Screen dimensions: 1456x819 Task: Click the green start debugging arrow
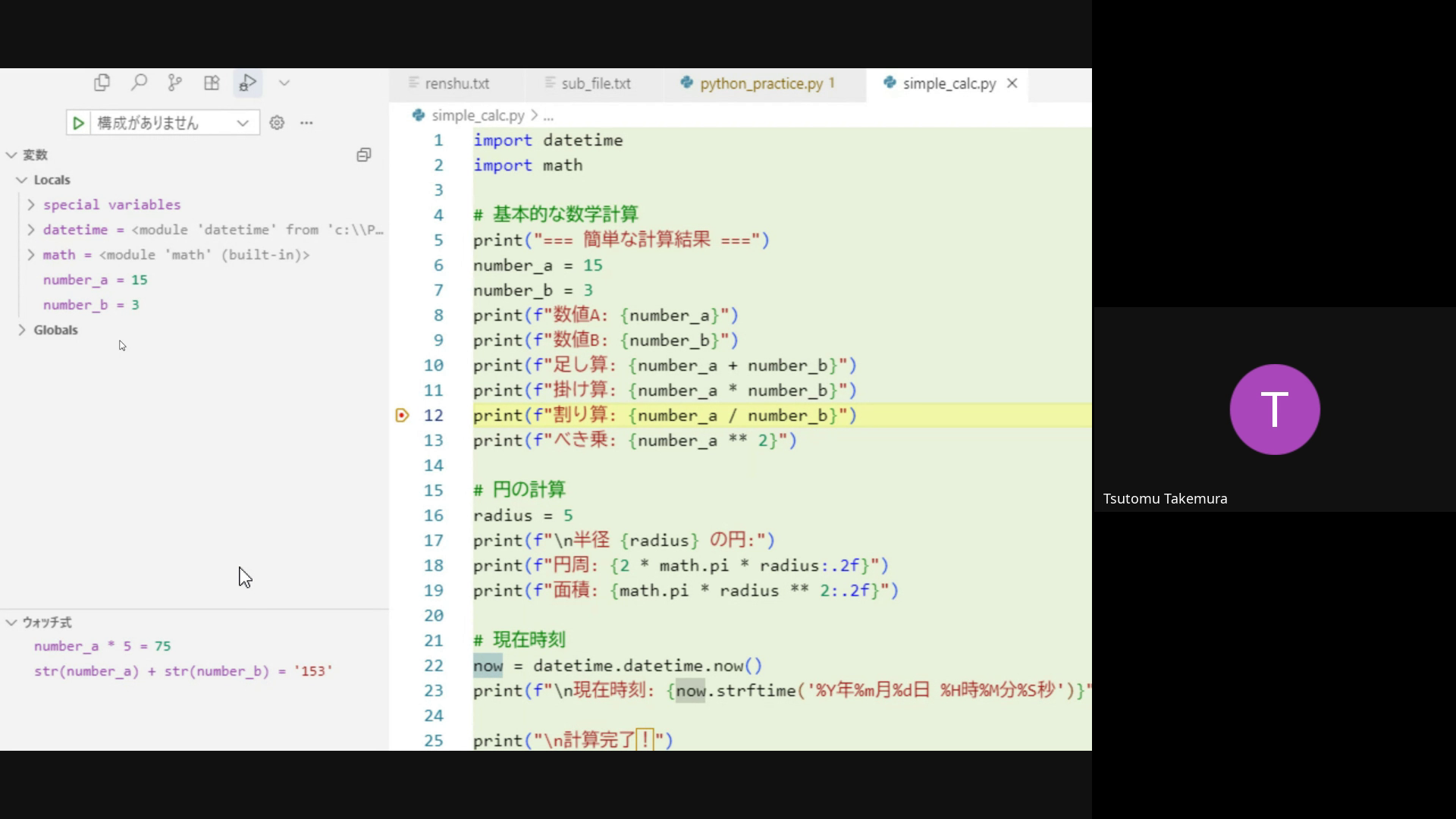coord(78,123)
